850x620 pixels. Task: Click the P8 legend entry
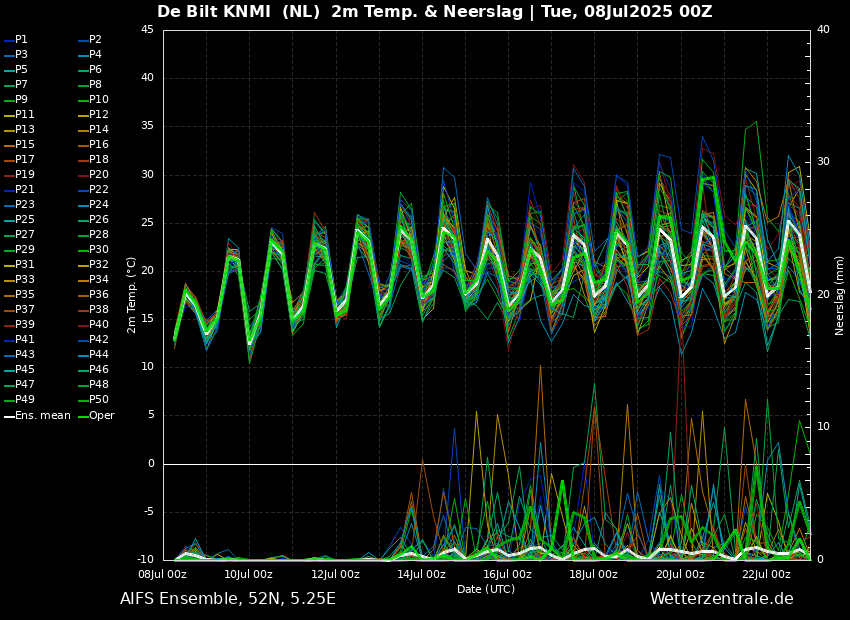coord(95,85)
